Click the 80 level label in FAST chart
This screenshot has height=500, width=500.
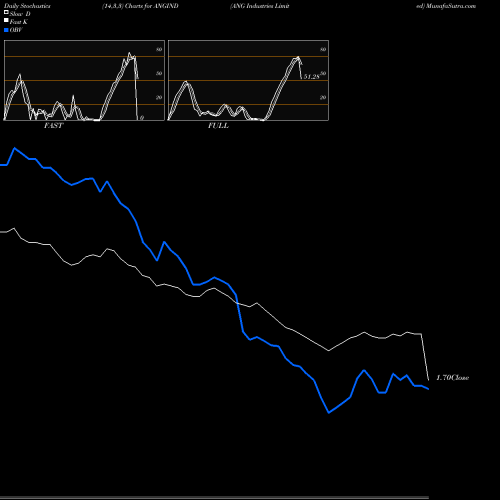coord(159,49)
